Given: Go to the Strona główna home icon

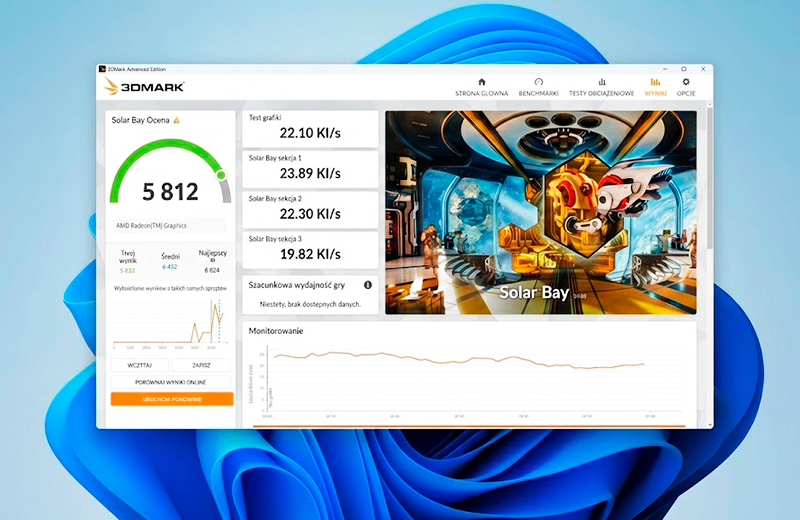Looking at the screenshot, I should click(x=482, y=82).
